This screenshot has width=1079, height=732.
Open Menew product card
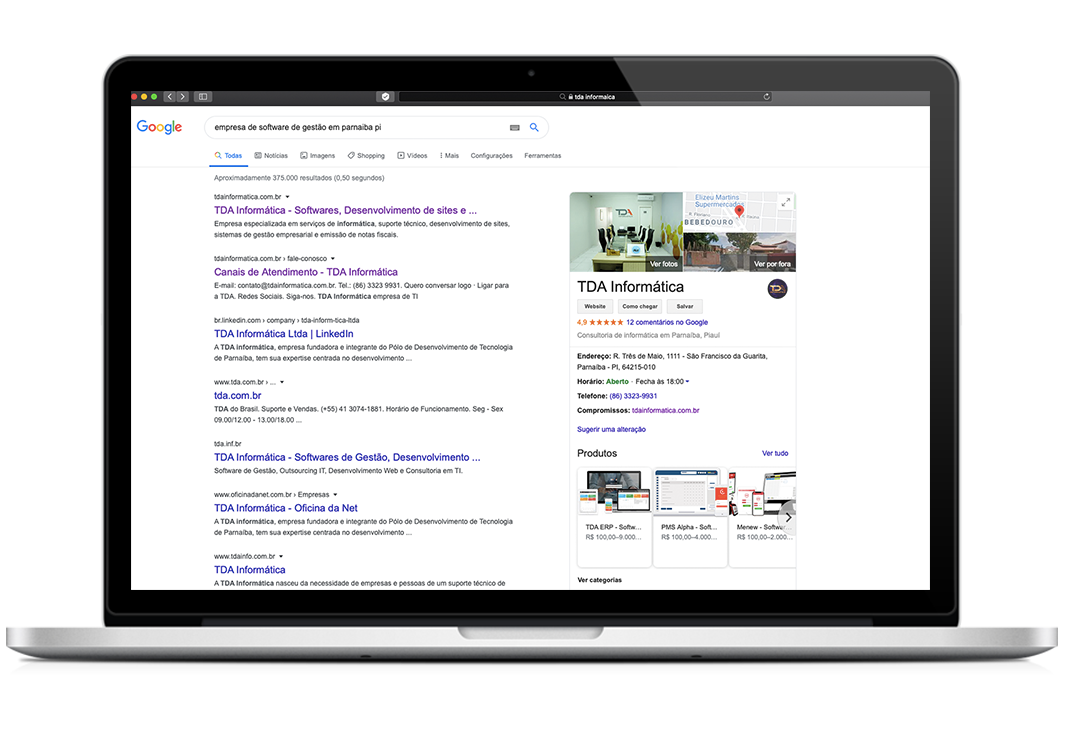pyautogui.click(x=762, y=516)
